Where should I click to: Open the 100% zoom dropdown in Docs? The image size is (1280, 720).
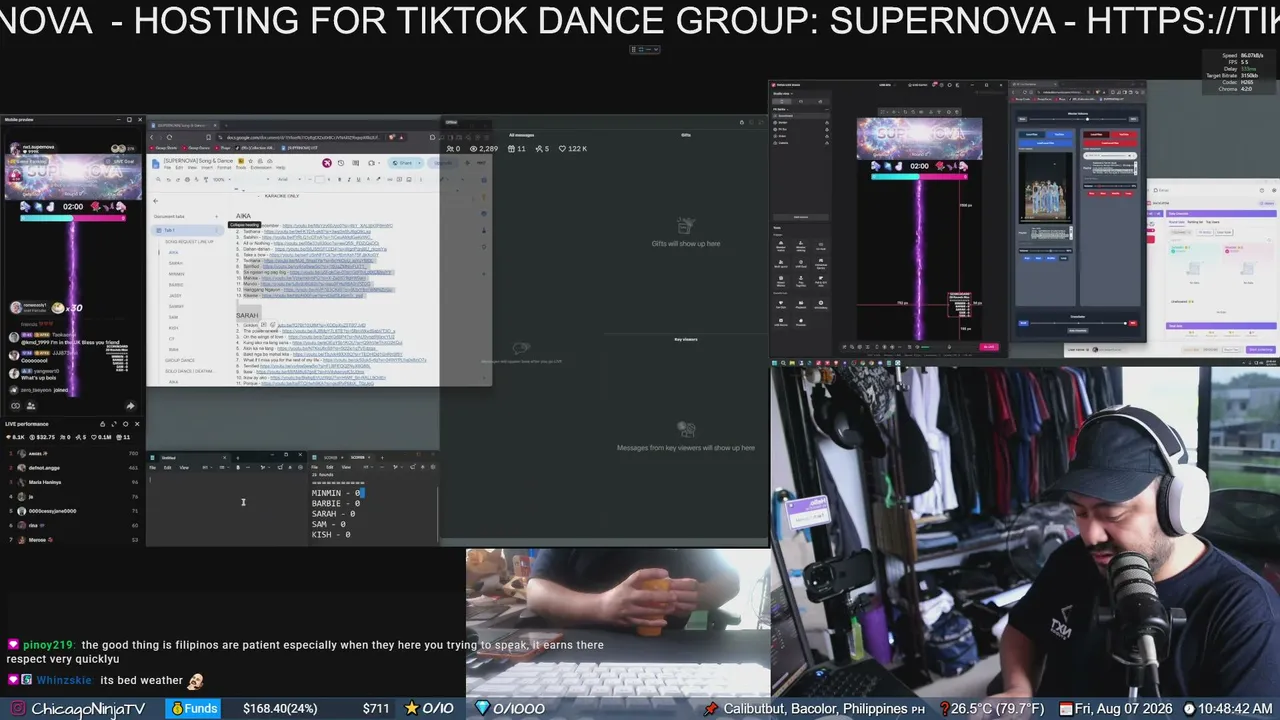click(x=224, y=180)
